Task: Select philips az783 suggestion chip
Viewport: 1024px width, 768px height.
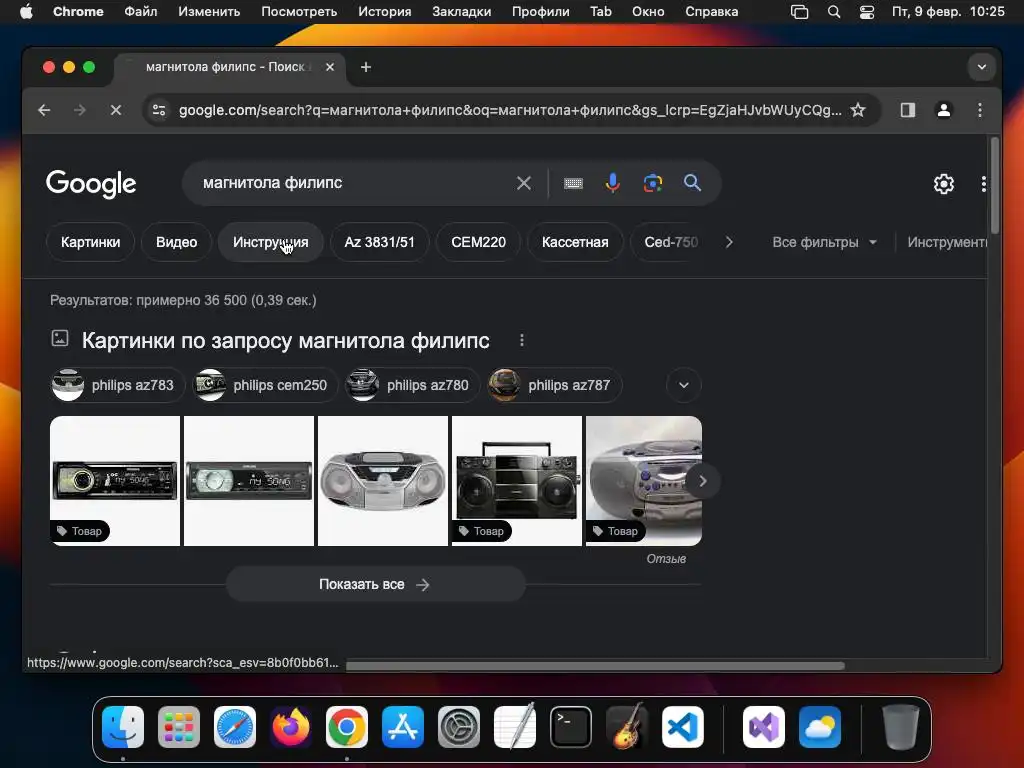Action: [x=118, y=385]
